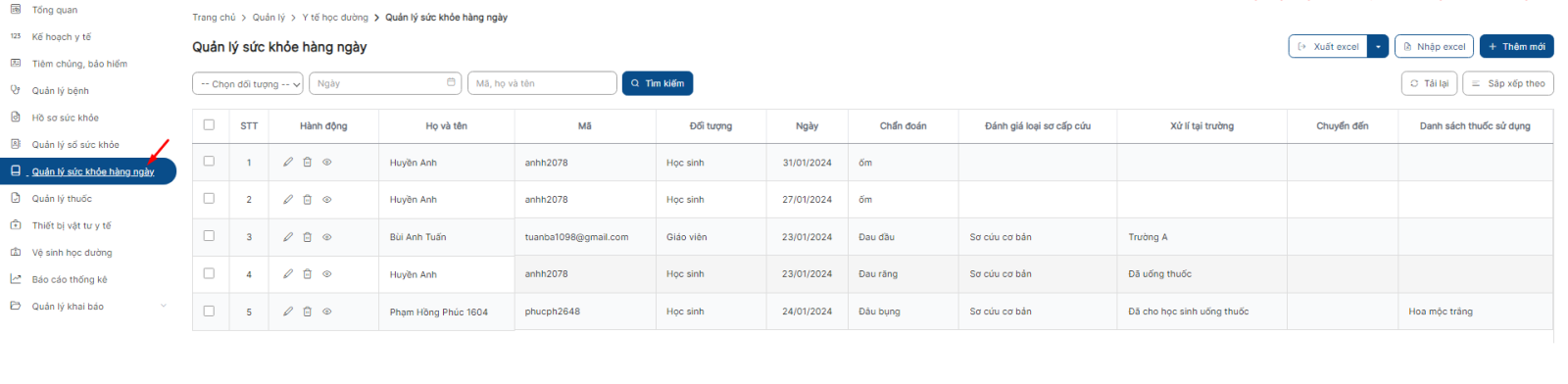Expand Quản lý khai báo sidebar item
This screenshot has height=384, width=1568.
88,307
